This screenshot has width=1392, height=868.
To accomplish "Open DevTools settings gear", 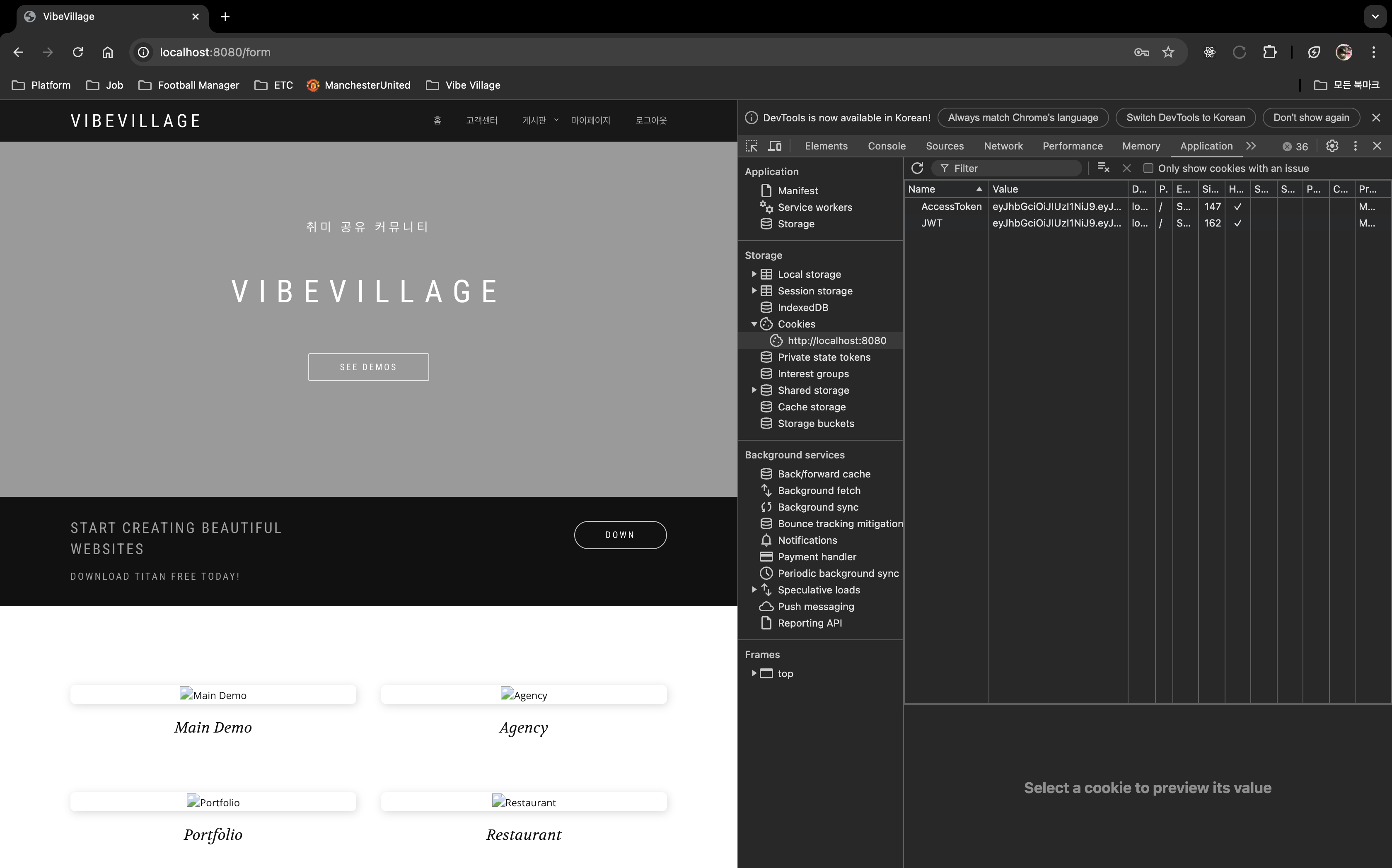I will coord(1332,146).
